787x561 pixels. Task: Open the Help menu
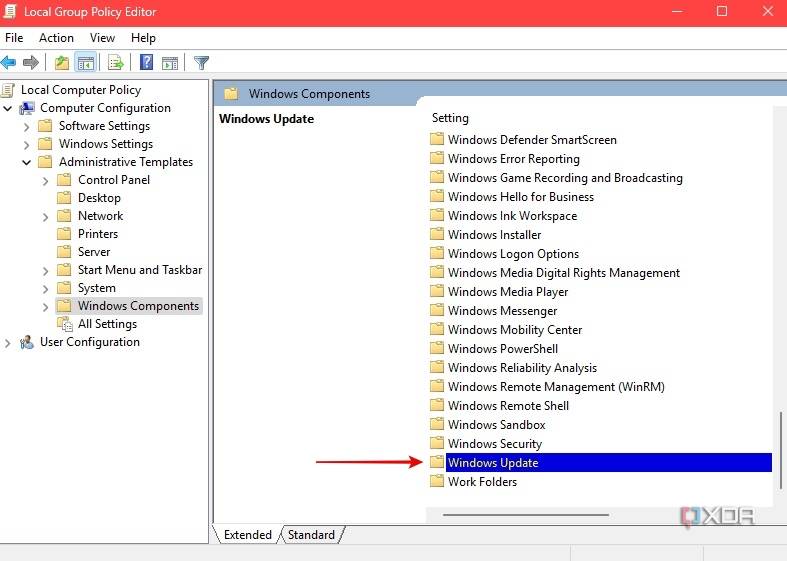[x=143, y=38]
